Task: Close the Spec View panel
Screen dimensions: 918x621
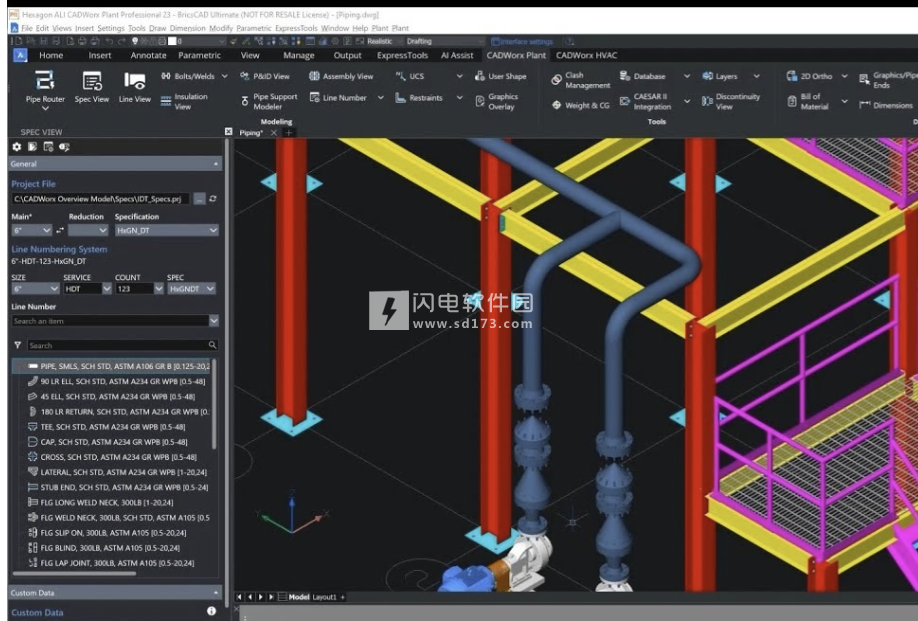Action: tap(228, 132)
